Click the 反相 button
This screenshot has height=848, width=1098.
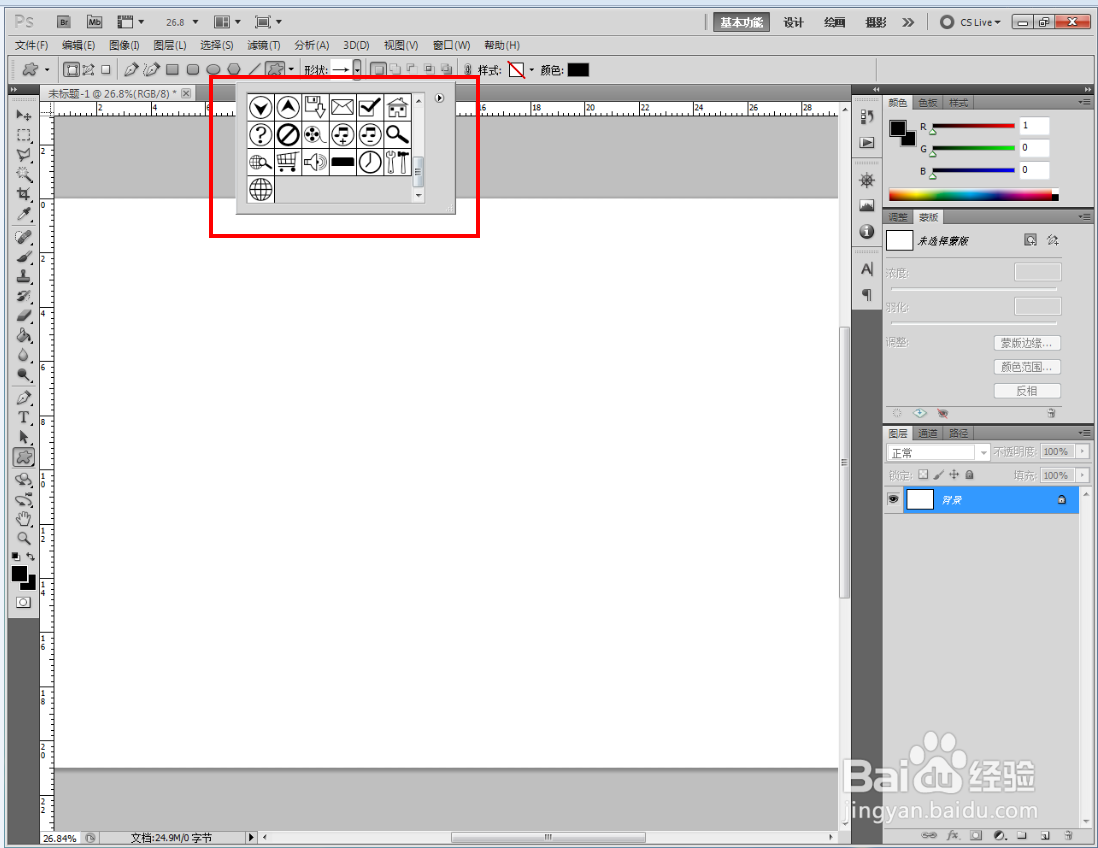point(1027,391)
